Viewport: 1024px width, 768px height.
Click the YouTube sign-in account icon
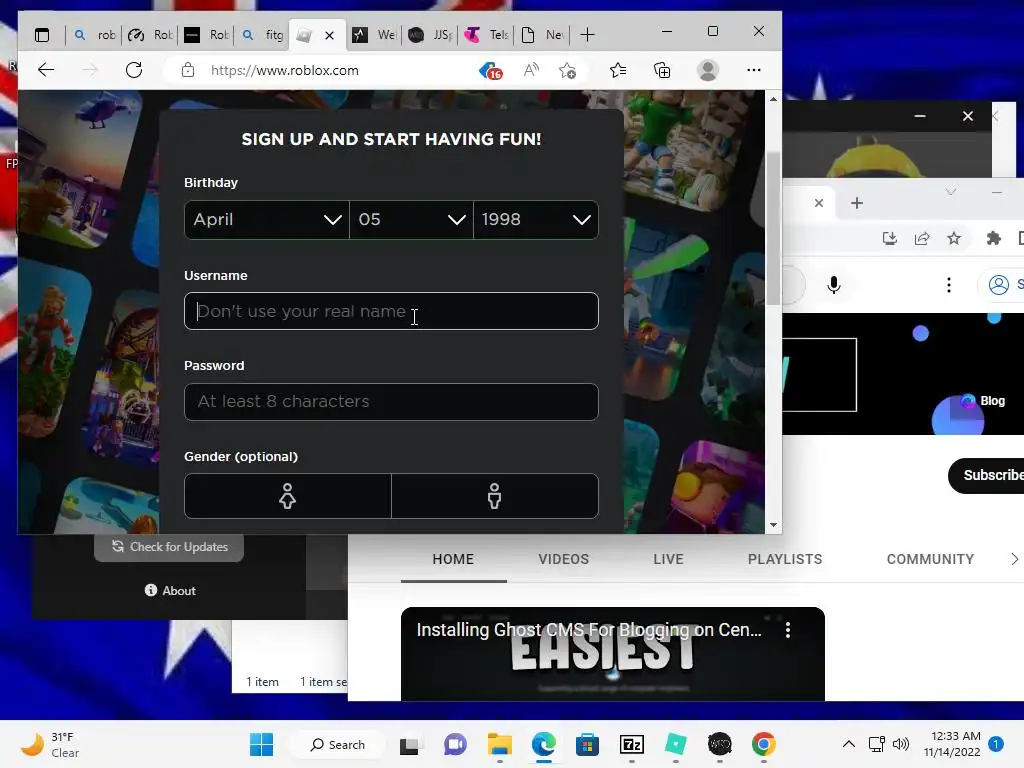tap(999, 285)
